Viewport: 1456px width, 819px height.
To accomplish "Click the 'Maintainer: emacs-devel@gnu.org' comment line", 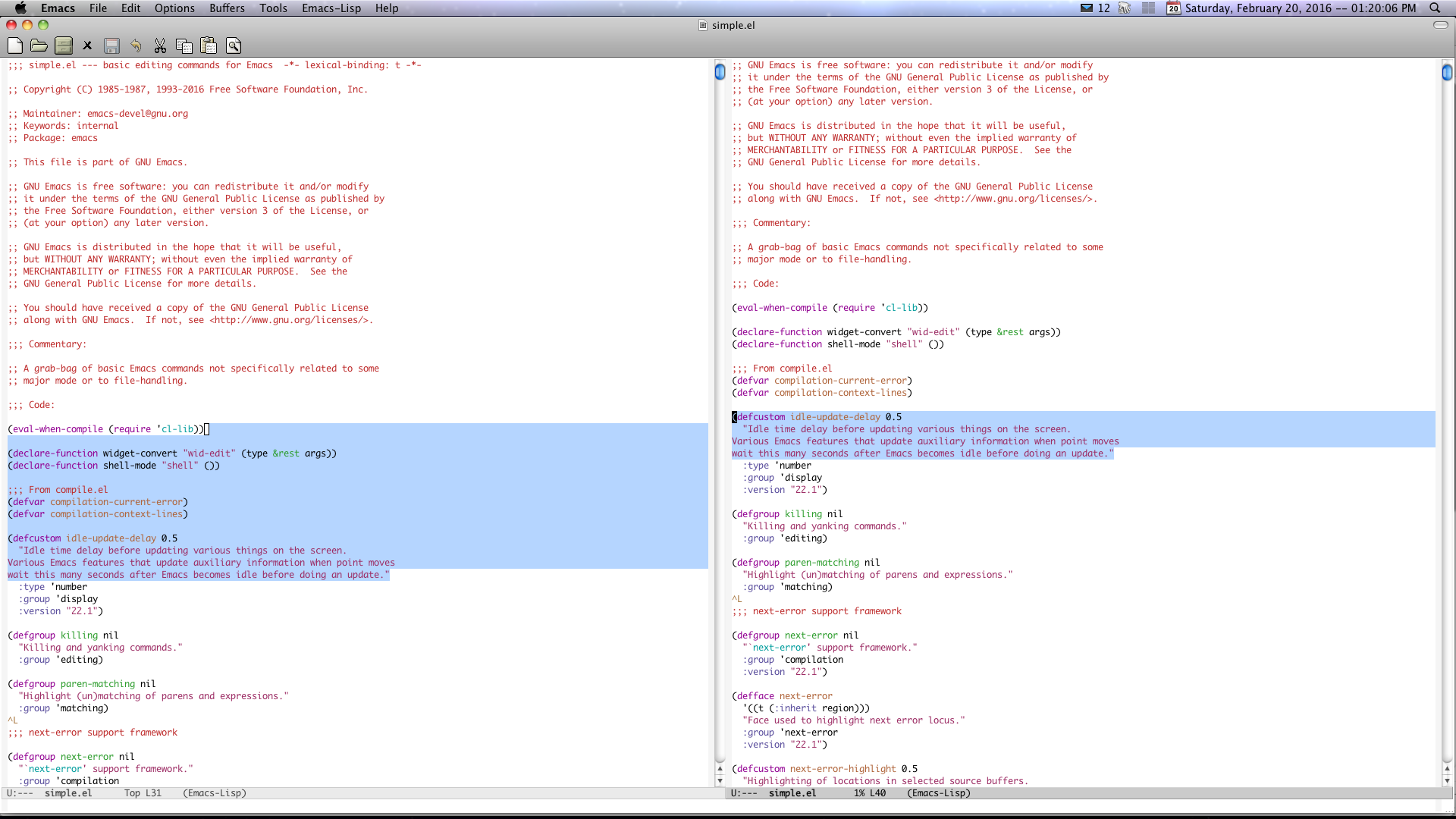I will [98, 114].
